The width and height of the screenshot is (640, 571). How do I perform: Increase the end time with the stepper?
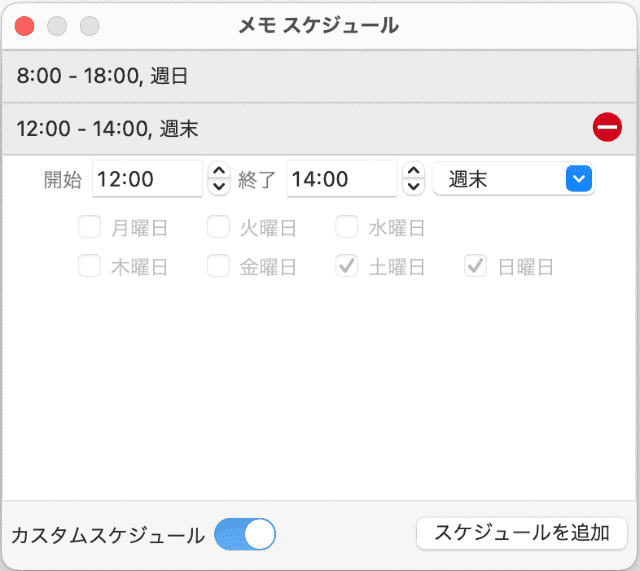pyautogui.click(x=412, y=172)
